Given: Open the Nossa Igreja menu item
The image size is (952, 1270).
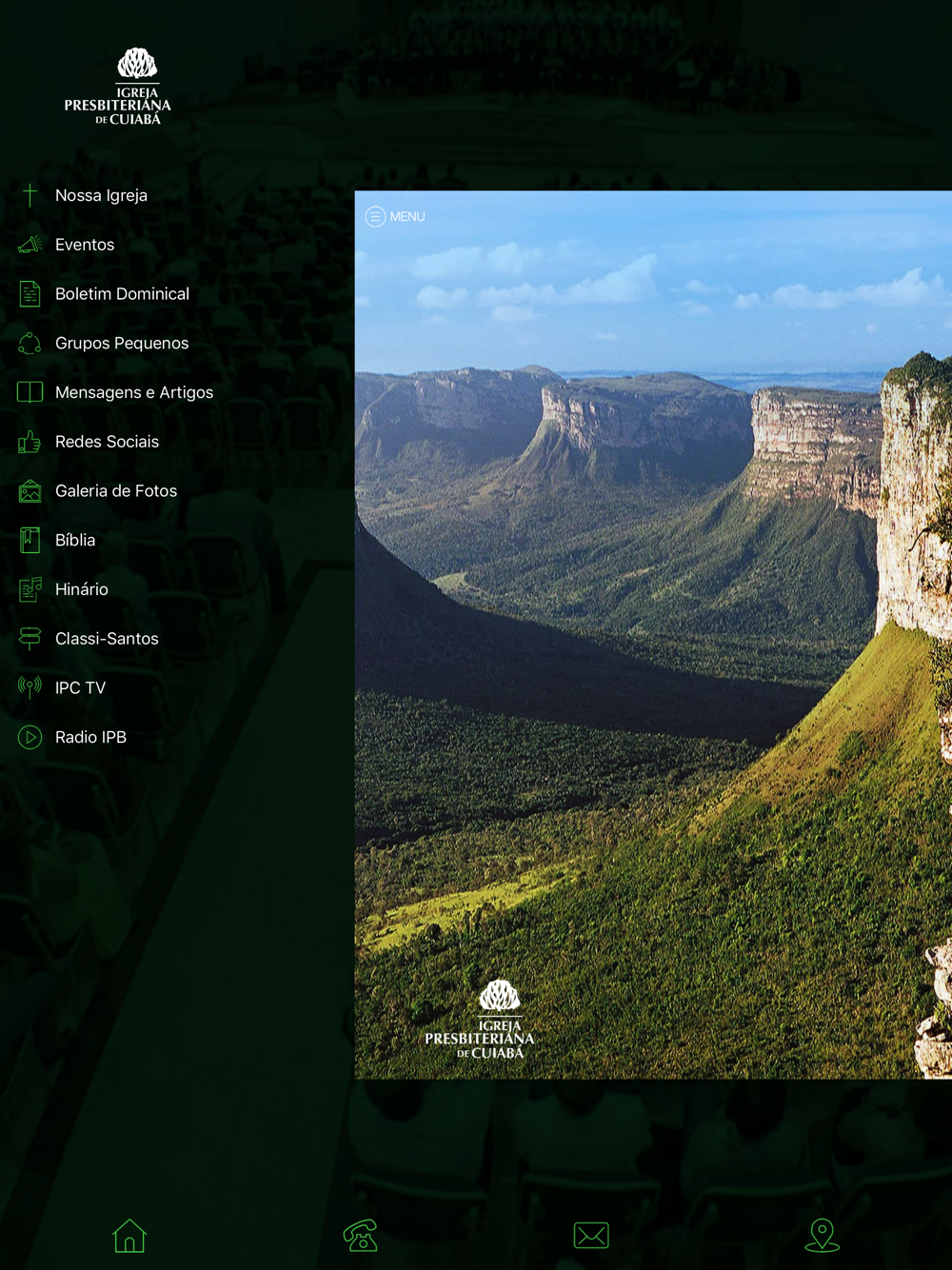Looking at the screenshot, I should pos(101,195).
